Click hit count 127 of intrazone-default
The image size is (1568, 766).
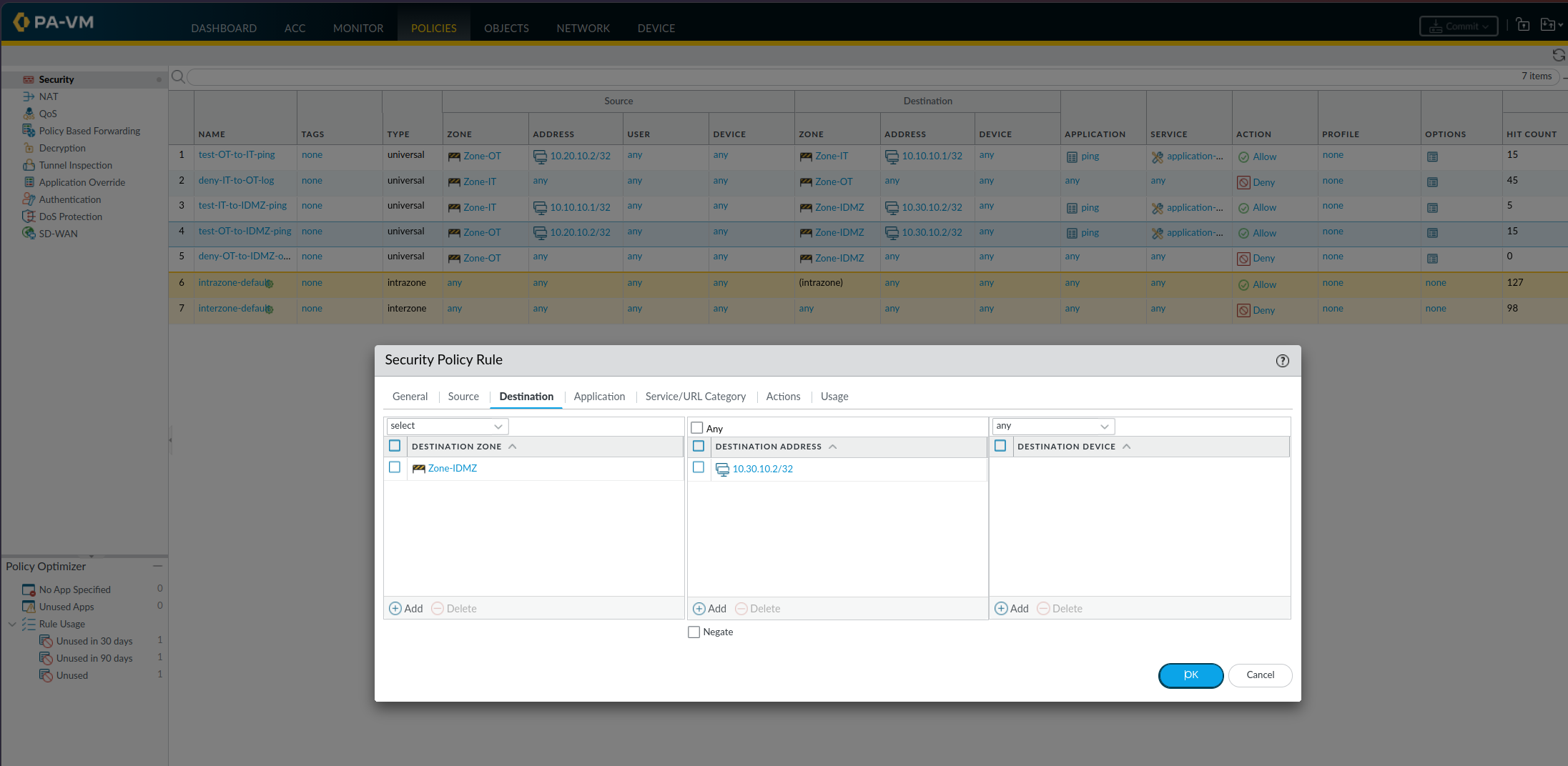[x=1515, y=282]
